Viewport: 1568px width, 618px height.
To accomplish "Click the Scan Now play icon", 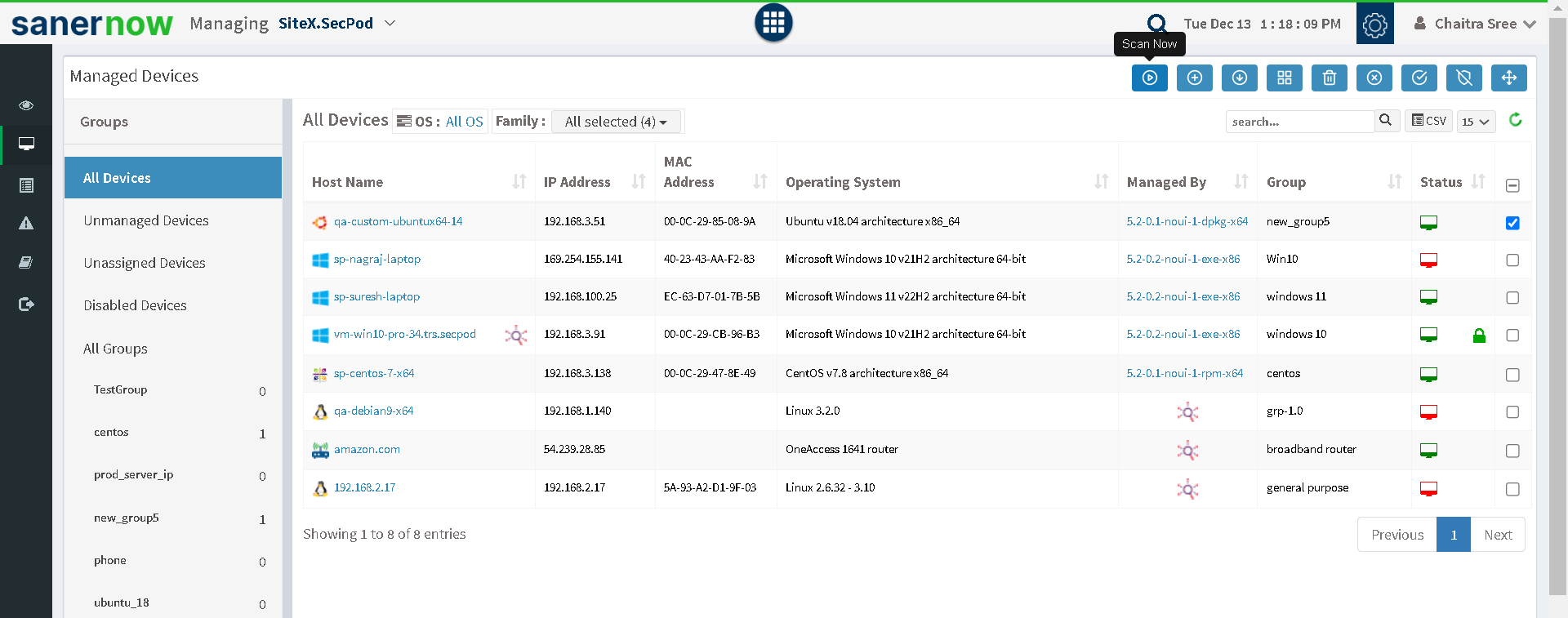I will coord(1149,78).
